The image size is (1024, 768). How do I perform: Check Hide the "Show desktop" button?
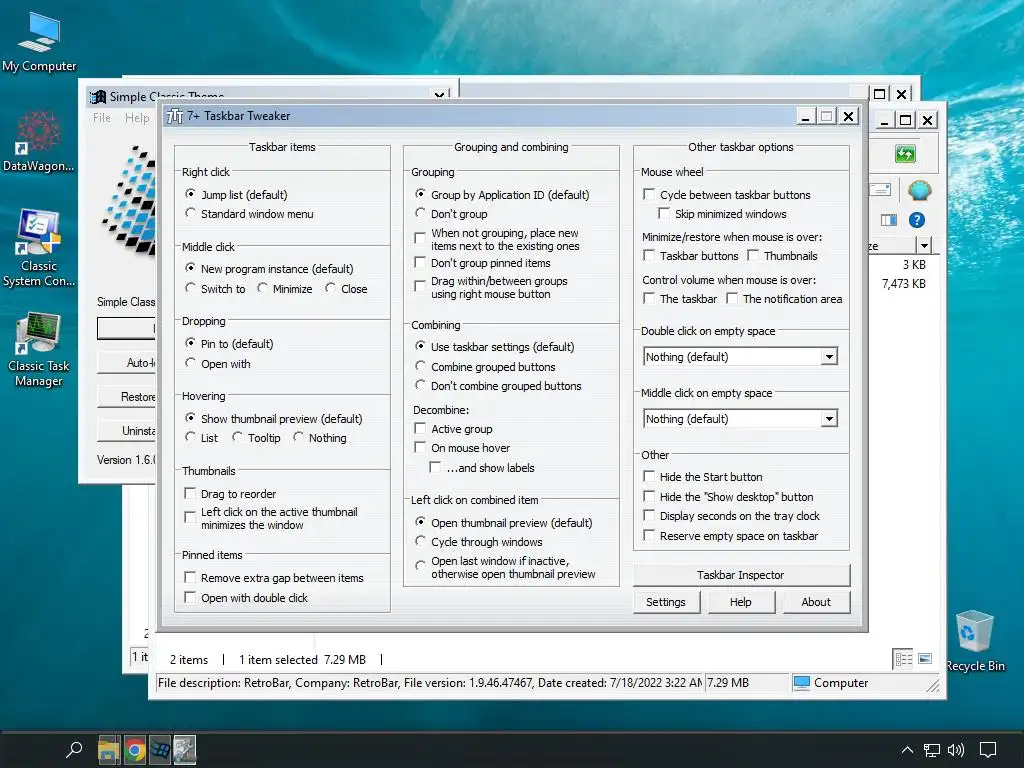click(648, 496)
